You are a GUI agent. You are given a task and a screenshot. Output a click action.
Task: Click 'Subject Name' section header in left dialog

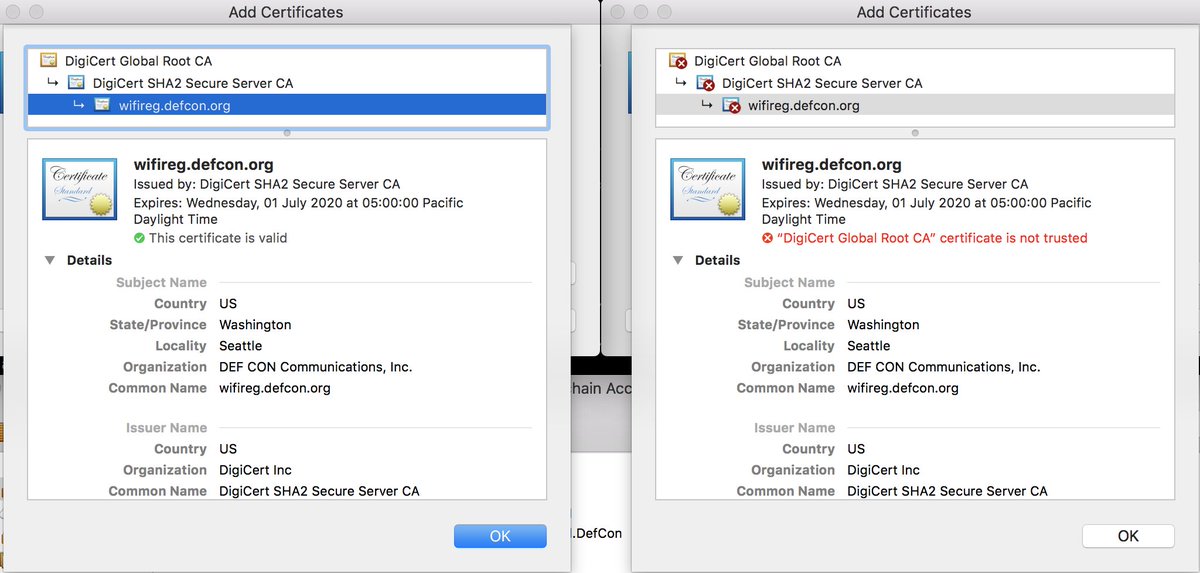161,283
